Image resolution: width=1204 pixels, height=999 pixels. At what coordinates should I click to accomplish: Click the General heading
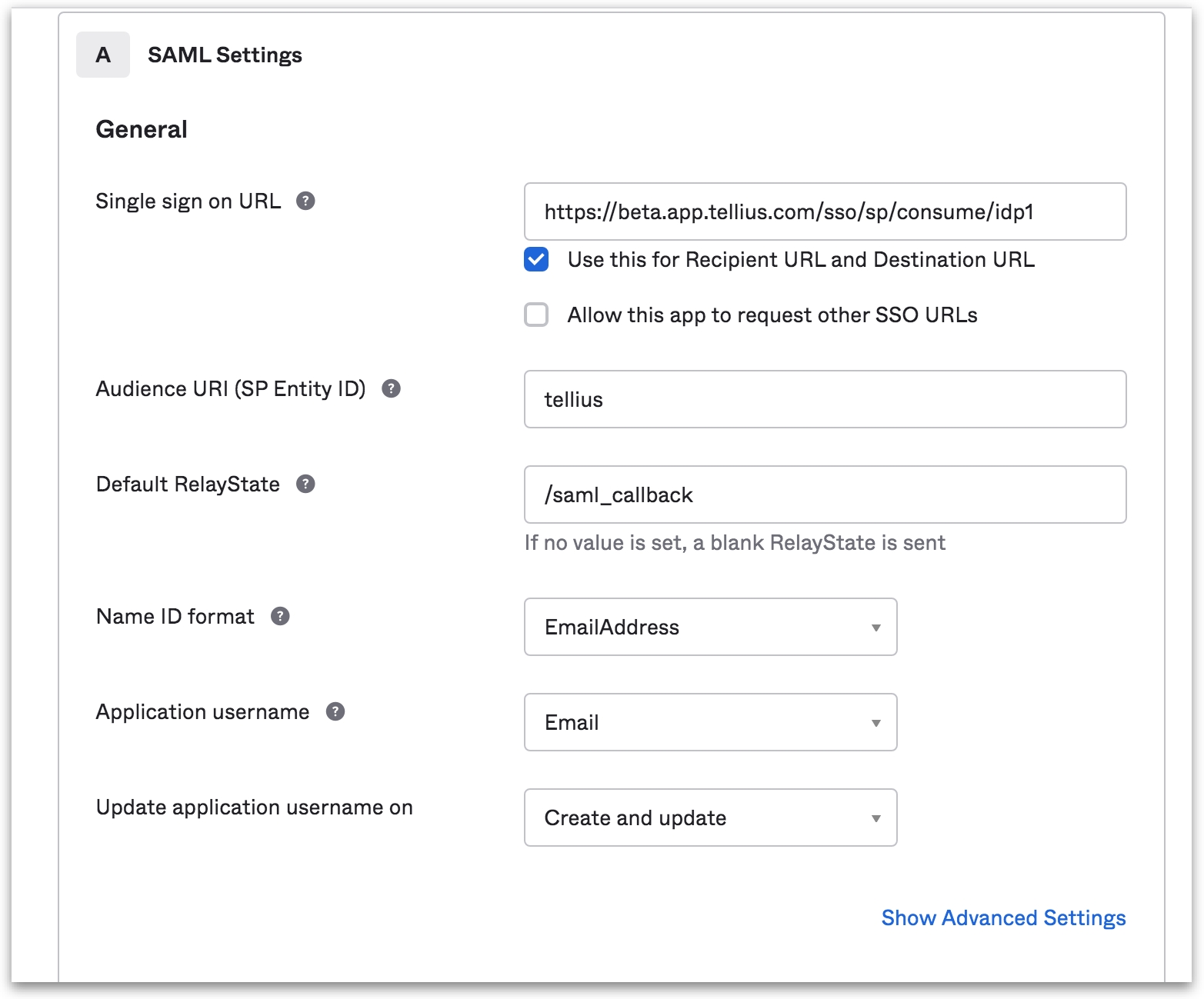pyautogui.click(x=142, y=130)
